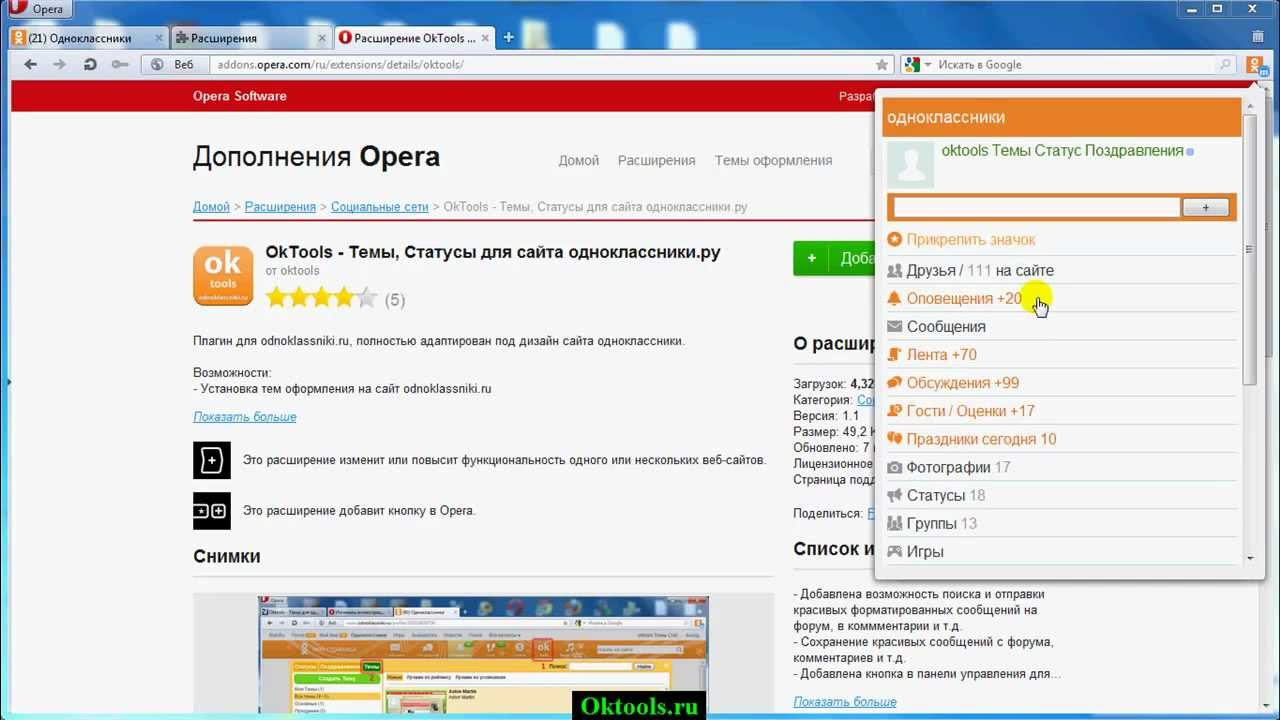
Task: Click the profile avatar in popup
Action: click(910, 164)
